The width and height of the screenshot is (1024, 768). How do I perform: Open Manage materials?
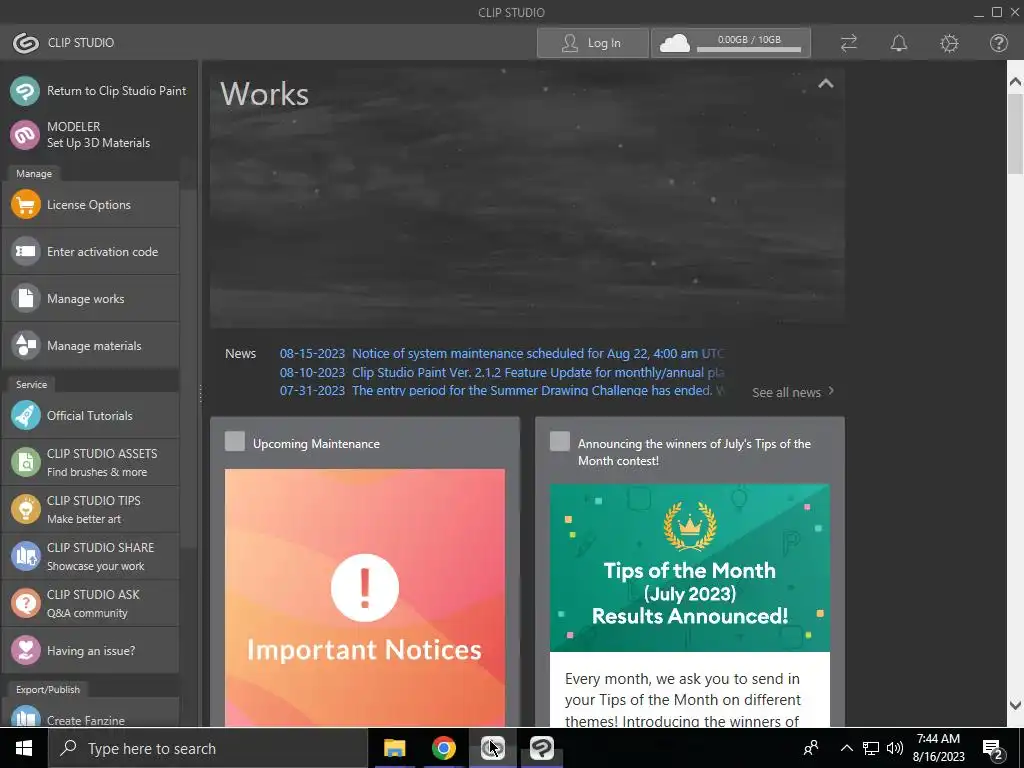pos(91,346)
